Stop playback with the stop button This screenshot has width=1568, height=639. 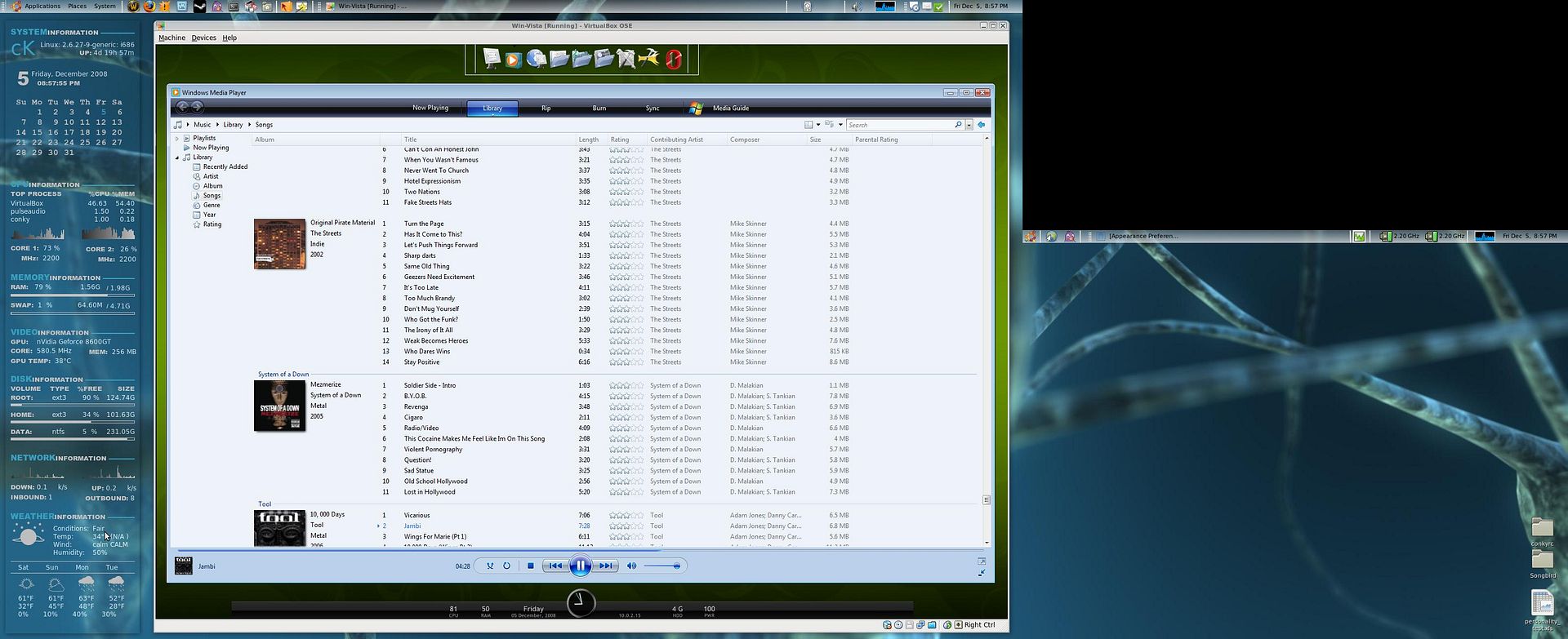click(531, 566)
